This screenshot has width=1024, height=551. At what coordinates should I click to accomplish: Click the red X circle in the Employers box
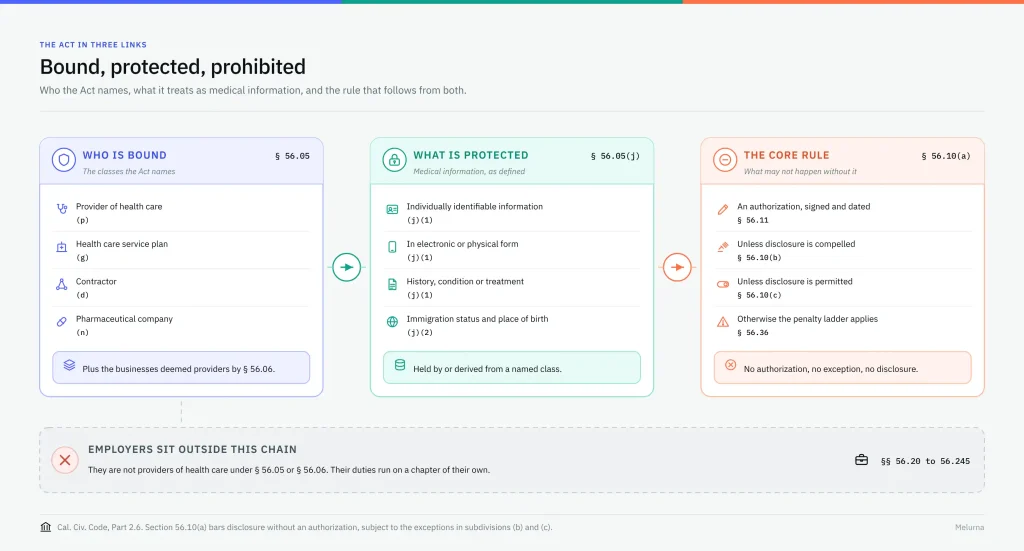click(65, 460)
